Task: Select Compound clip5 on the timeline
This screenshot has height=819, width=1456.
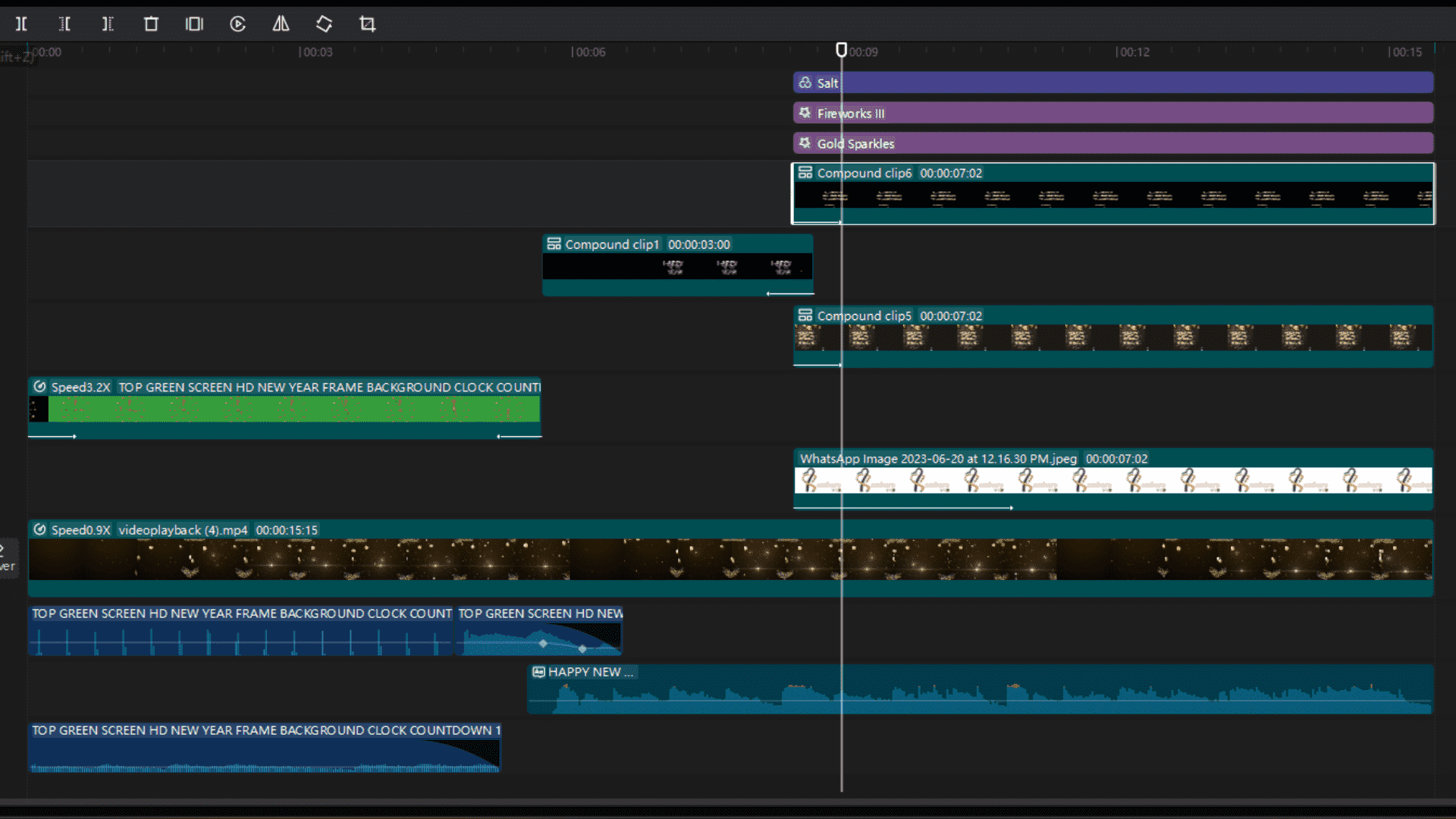Action: 1113,337
